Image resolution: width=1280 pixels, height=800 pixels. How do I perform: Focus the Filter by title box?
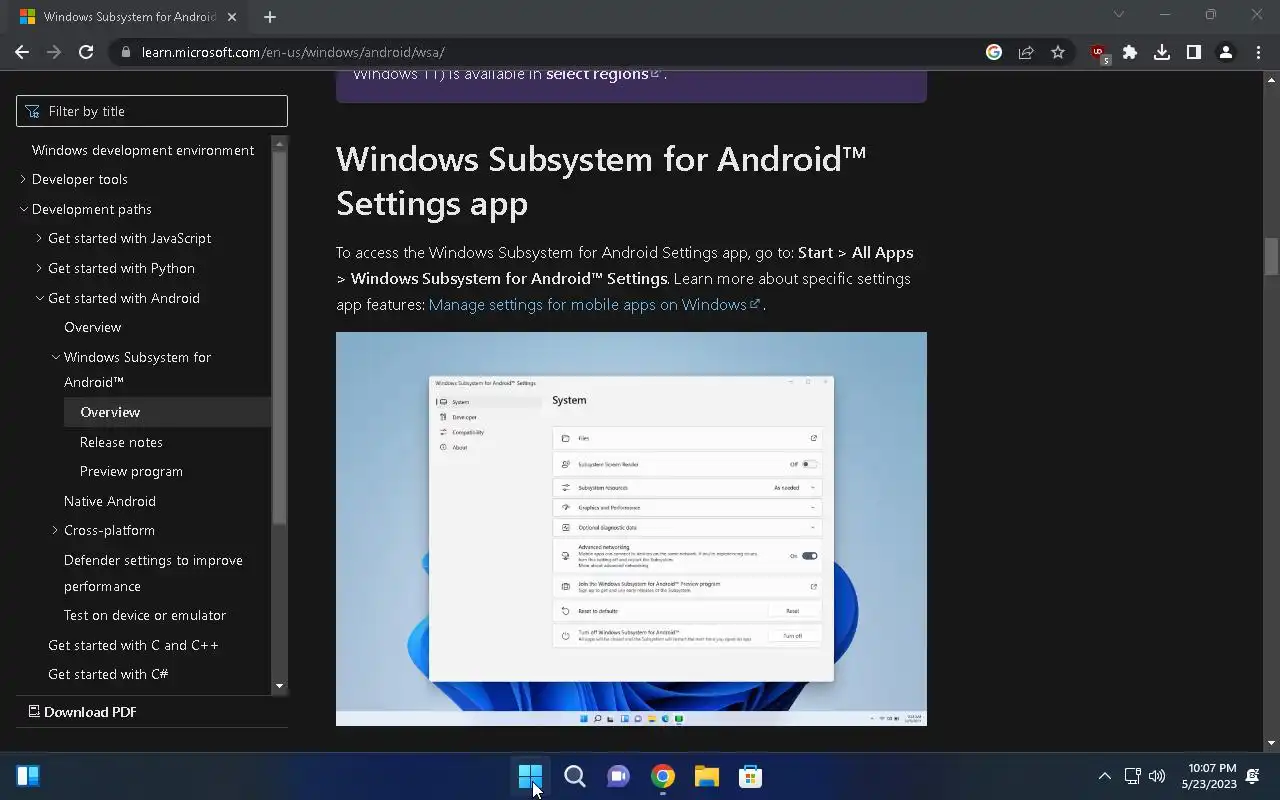(152, 111)
